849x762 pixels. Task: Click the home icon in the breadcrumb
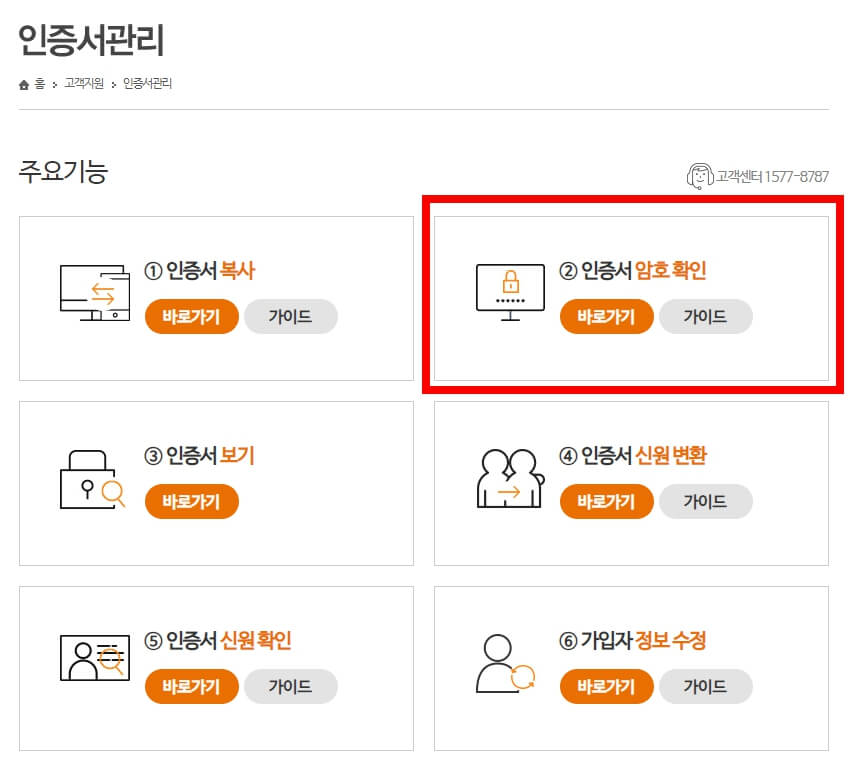(23, 83)
